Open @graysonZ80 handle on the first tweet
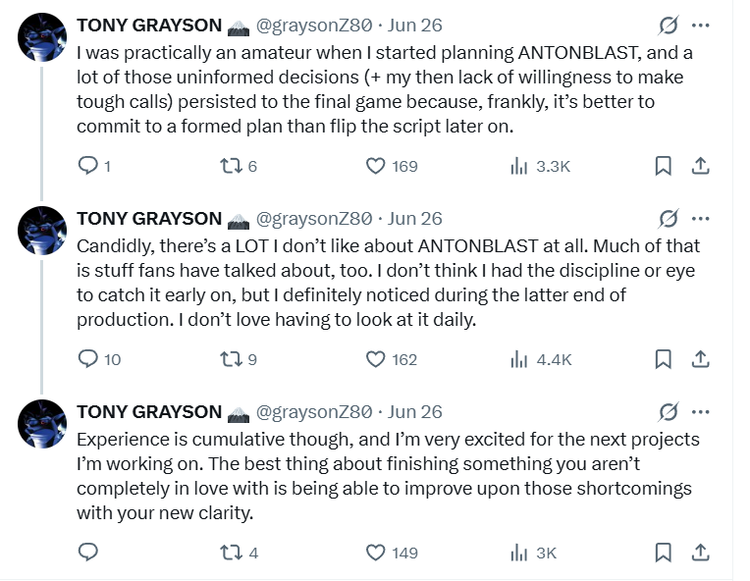 point(314,25)
